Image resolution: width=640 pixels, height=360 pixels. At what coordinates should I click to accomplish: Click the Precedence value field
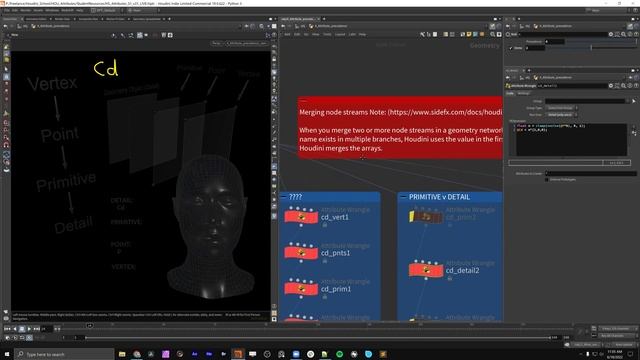point(555,41)
